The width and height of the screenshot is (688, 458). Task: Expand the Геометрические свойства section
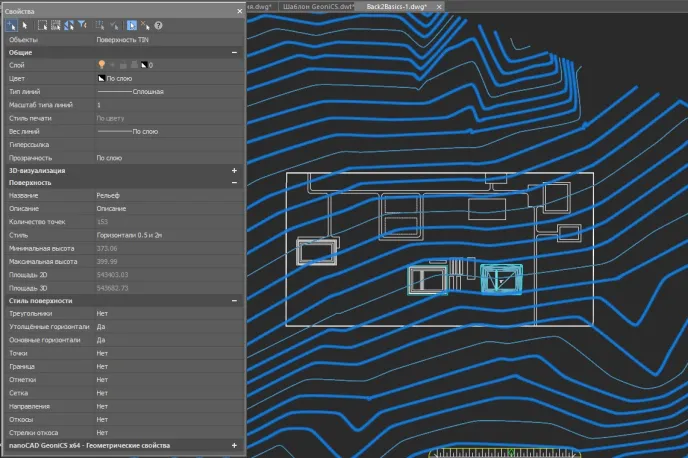click(234, 445)
